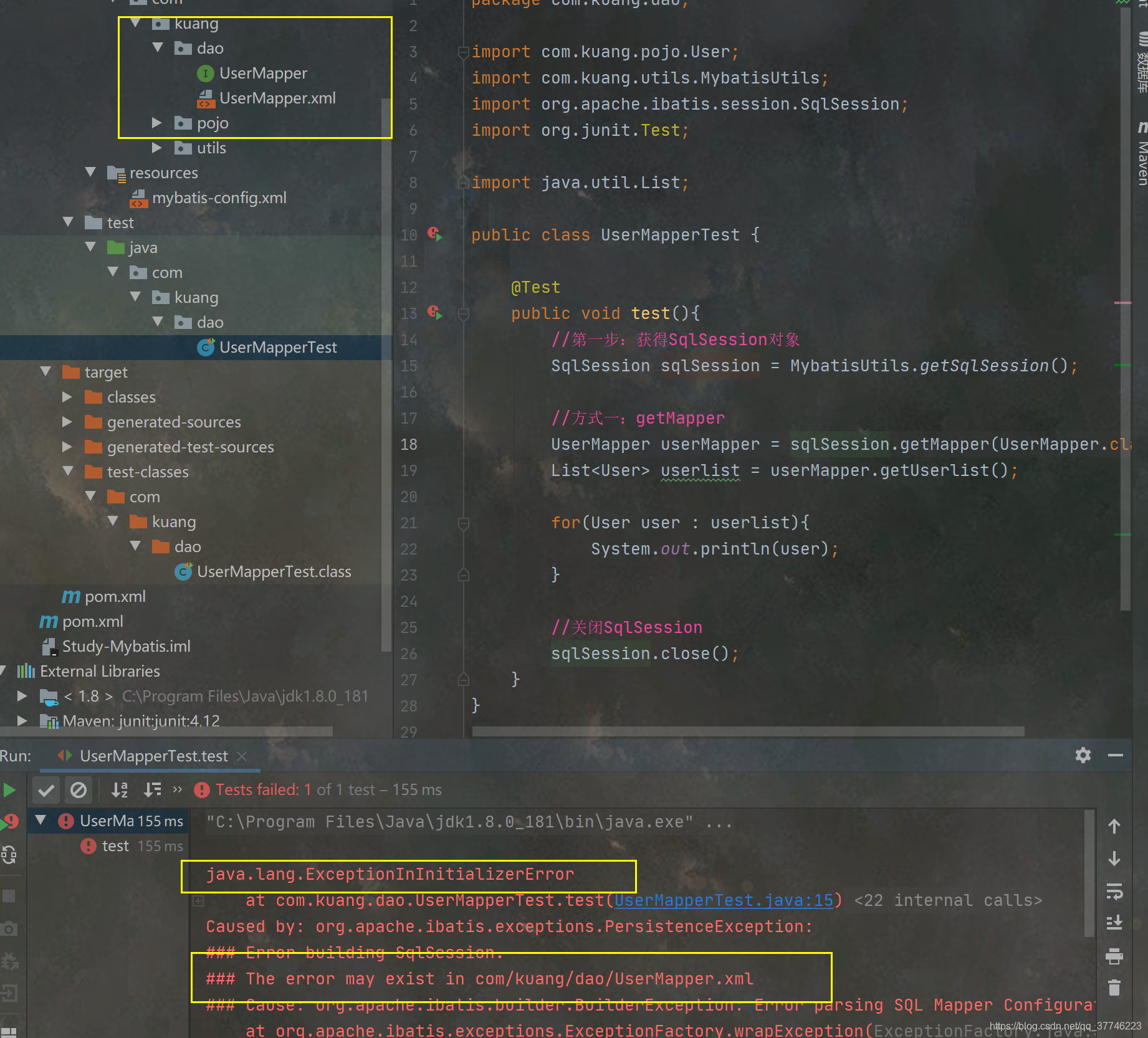Clear console with trash icon
Viewport: 1148px width, 1038px height.
point(1114,988)
